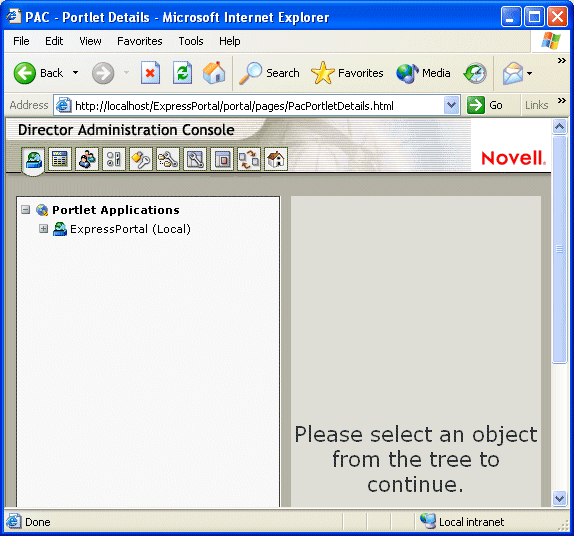The height and width of the screenshot is (536, 574).
Task: Open the Media globe toolbar button
Action: coord(423,73)
